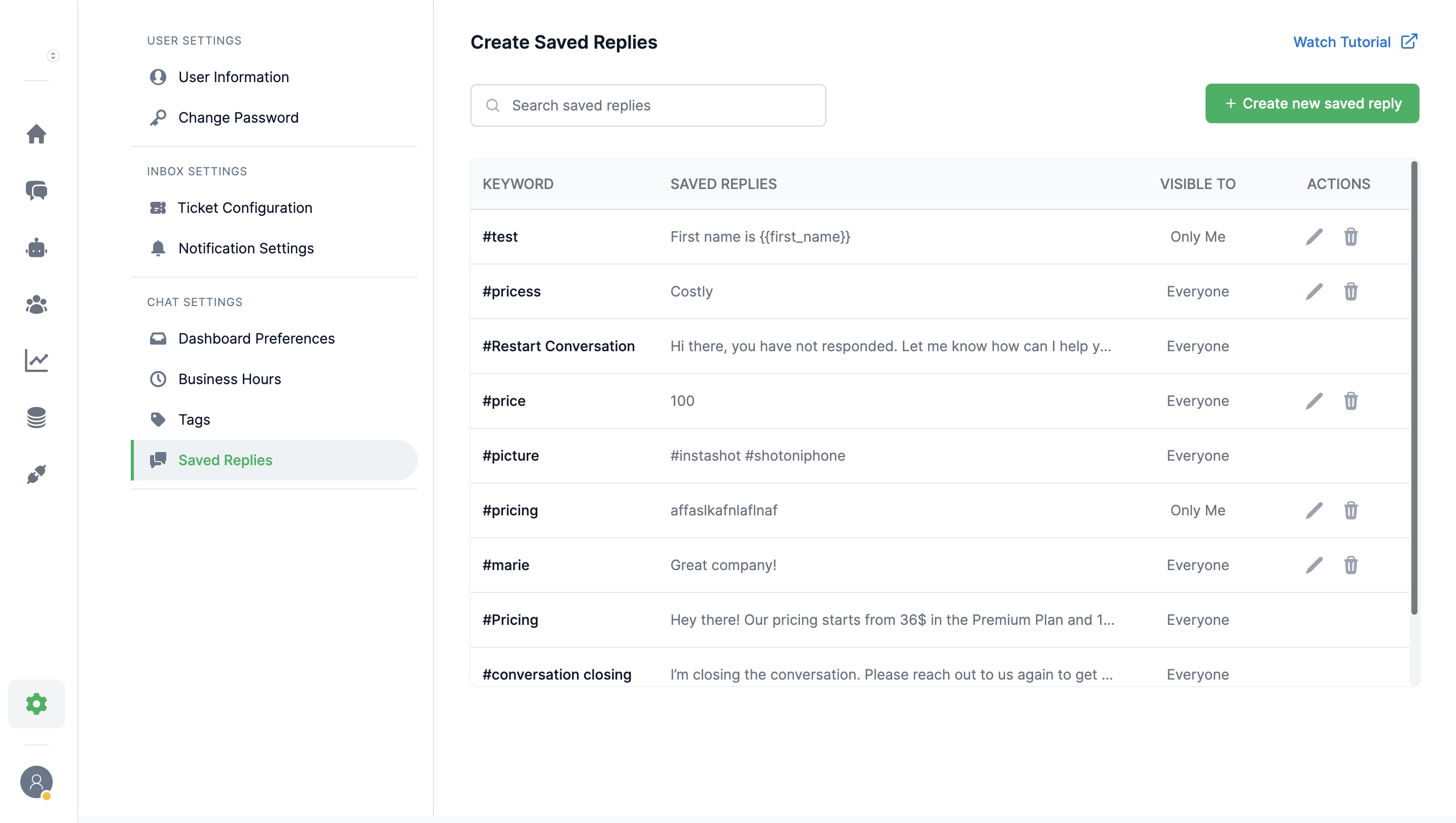Edit the #pricing saved reply

(1314, 510)
